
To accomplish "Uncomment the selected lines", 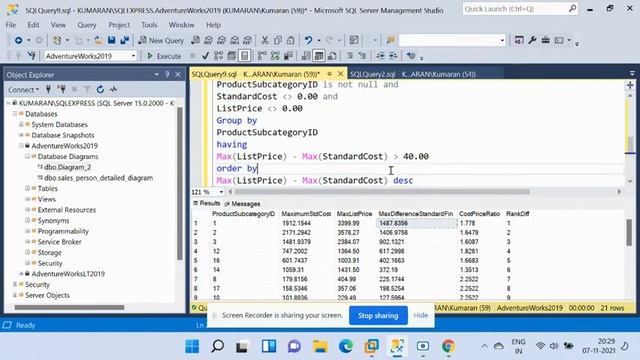I will pos(362,56).
